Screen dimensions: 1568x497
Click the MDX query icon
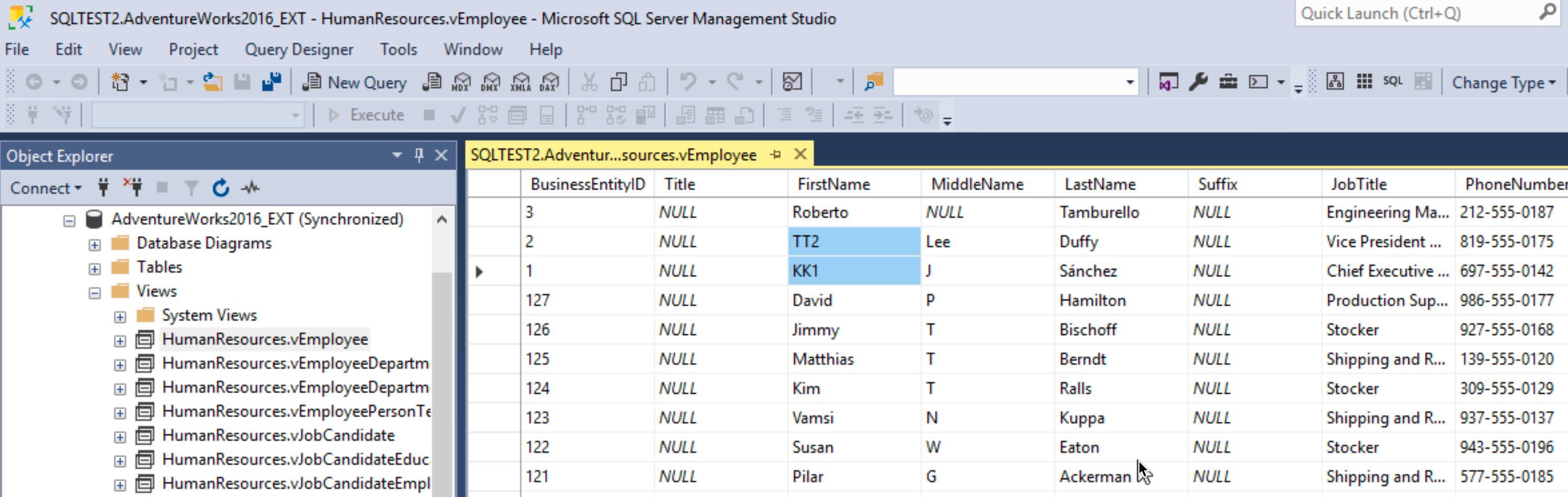click(x=461, y=82)
